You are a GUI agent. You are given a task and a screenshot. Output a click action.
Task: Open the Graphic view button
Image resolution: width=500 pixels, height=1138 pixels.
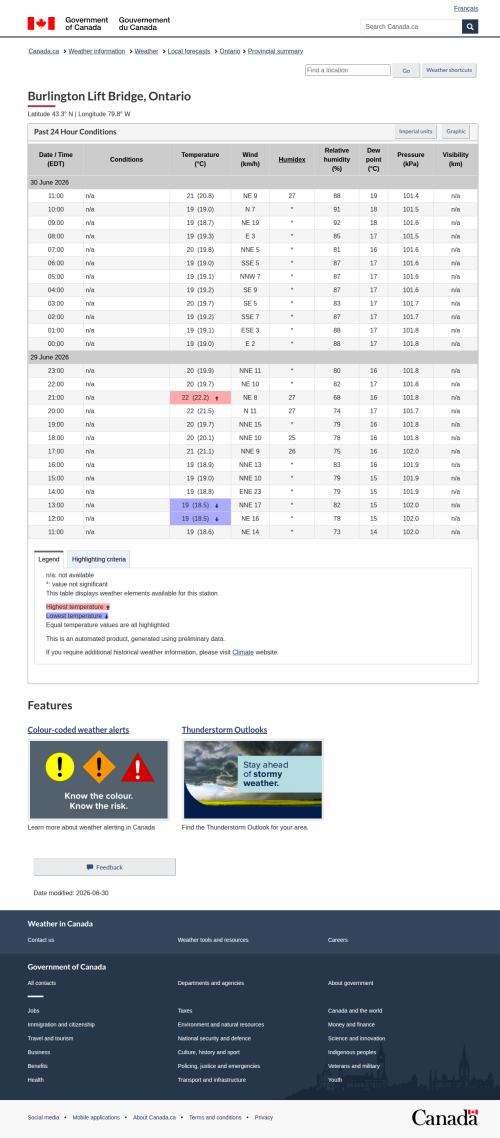click(456, 131)
